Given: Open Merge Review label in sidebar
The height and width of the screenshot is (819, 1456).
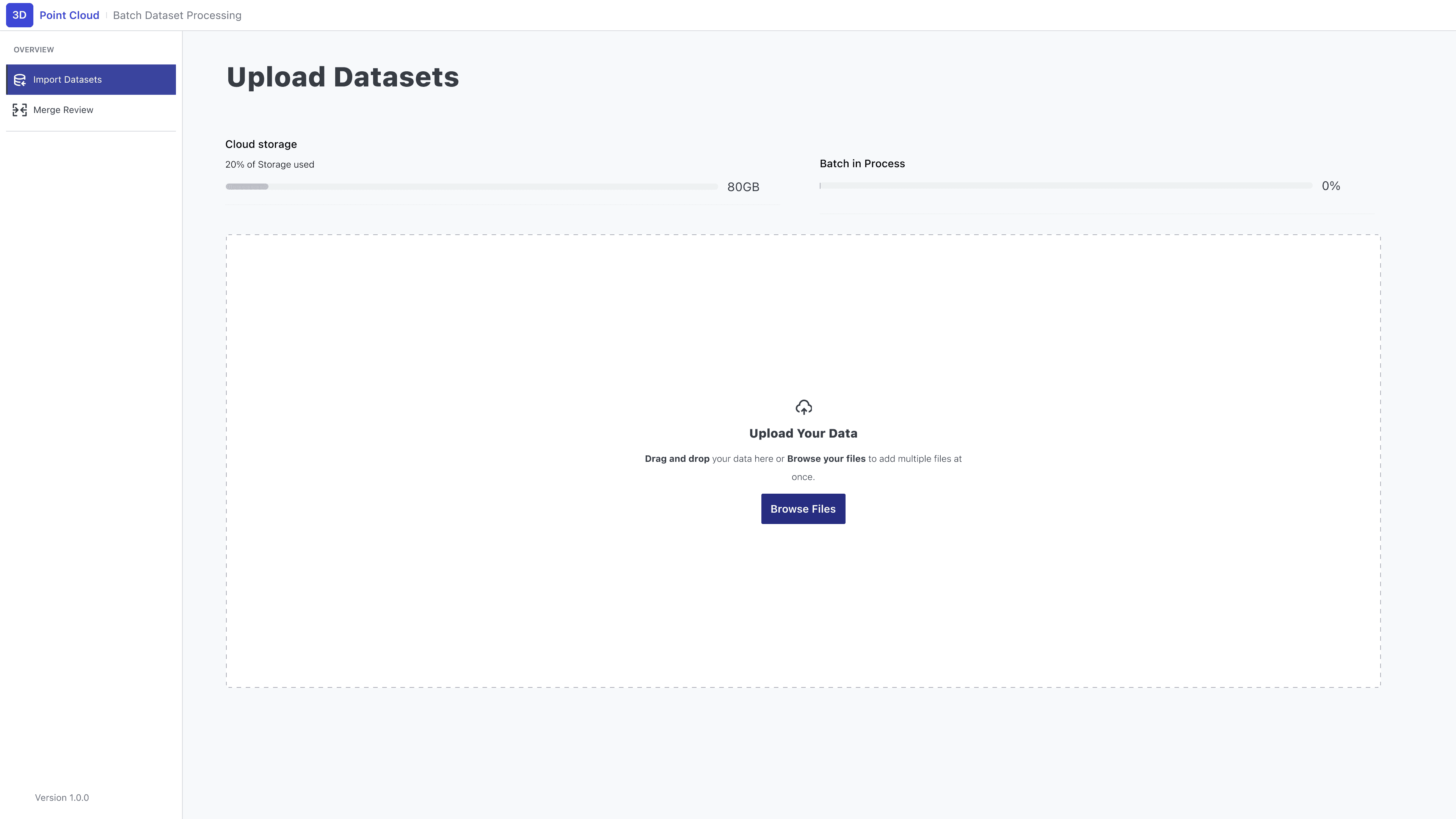Looking at the screenshot, I should (x=63, y=110).
